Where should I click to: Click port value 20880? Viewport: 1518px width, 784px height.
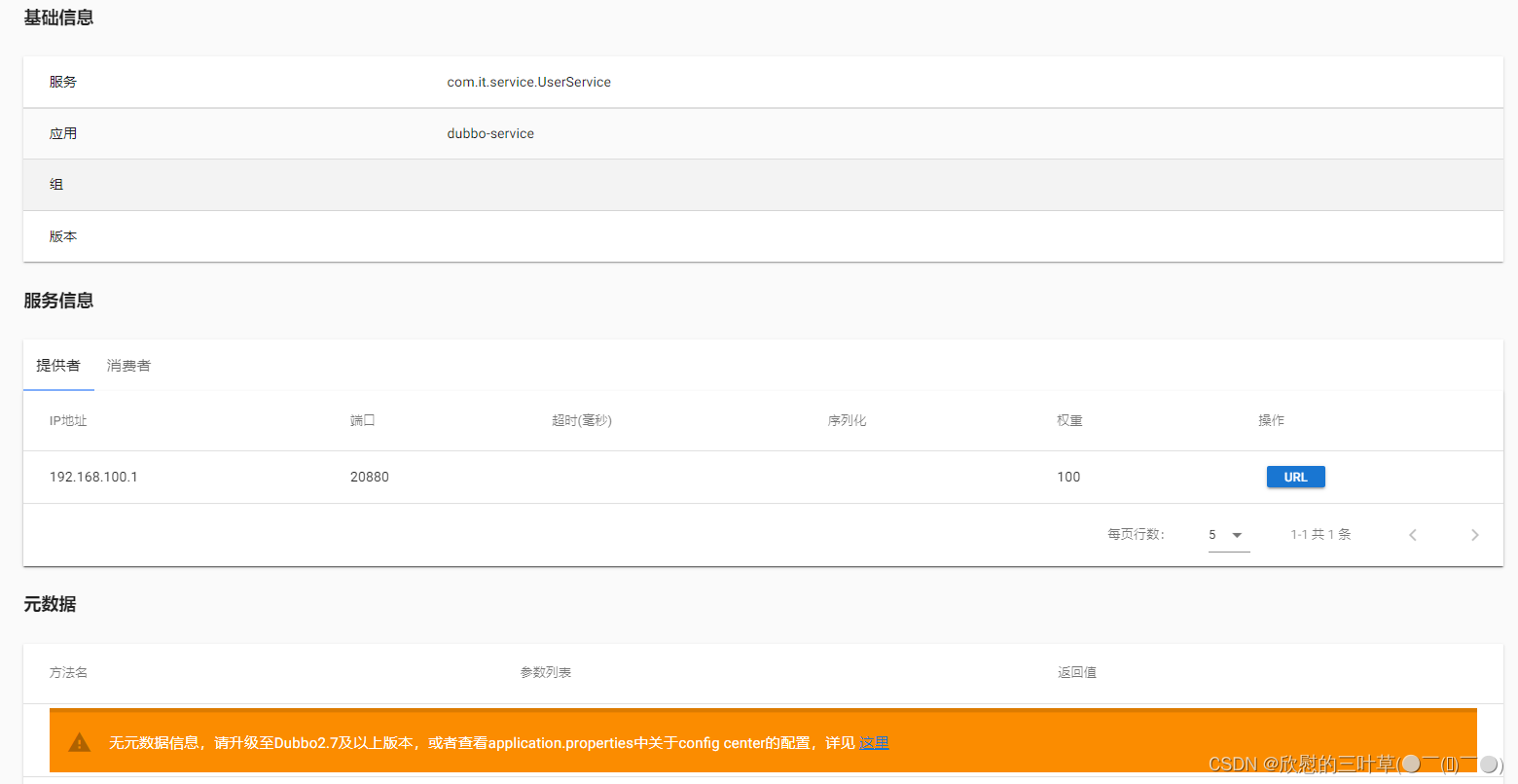click(x=370, y=477)
